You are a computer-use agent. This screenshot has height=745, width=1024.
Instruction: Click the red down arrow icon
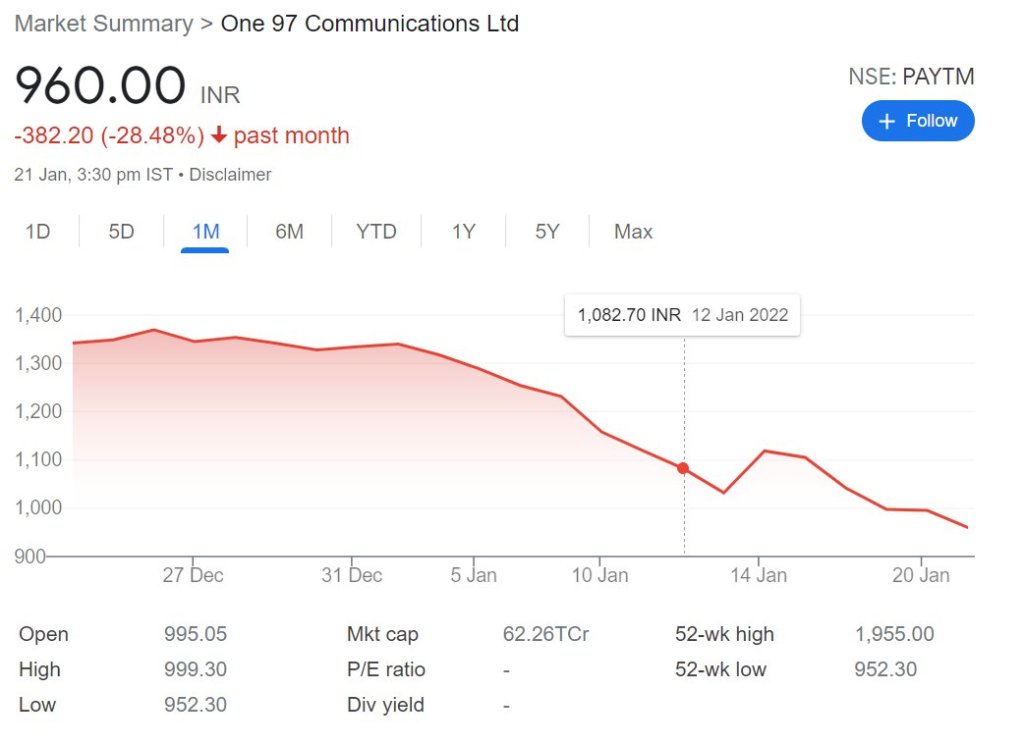(x=219, y=136)
